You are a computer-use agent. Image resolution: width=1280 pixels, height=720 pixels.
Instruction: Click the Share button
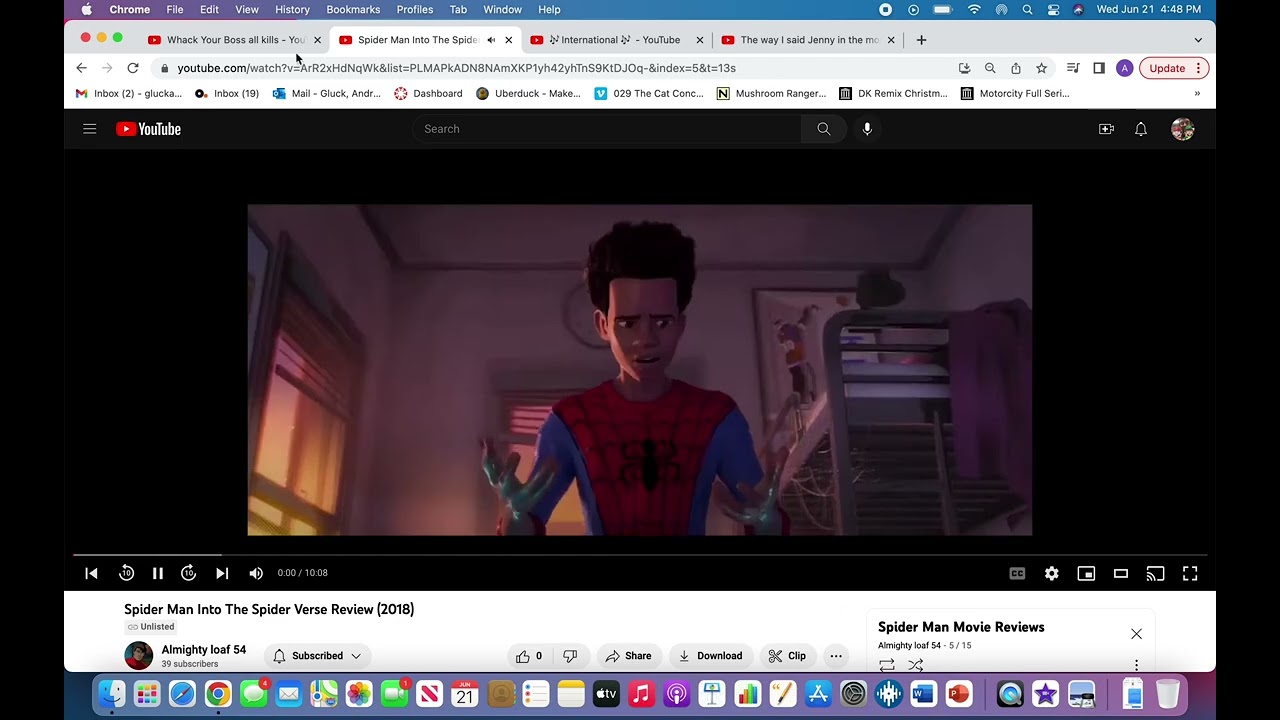[x=627, y=656]
